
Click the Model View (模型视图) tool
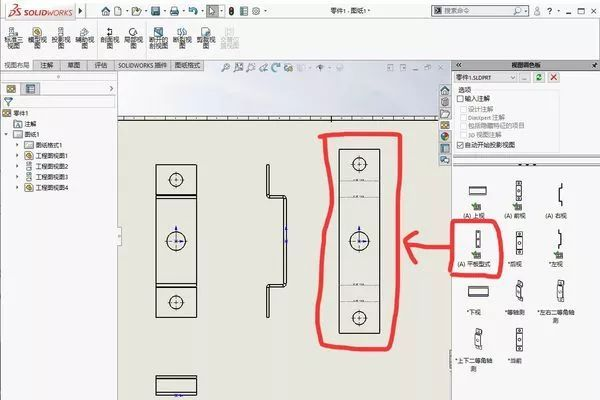tap(37, 38)
